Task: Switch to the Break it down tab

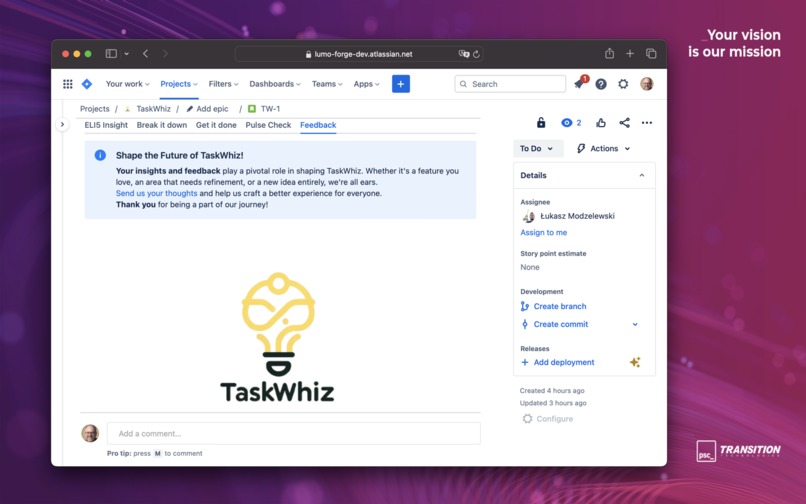Action: (162, 125)
